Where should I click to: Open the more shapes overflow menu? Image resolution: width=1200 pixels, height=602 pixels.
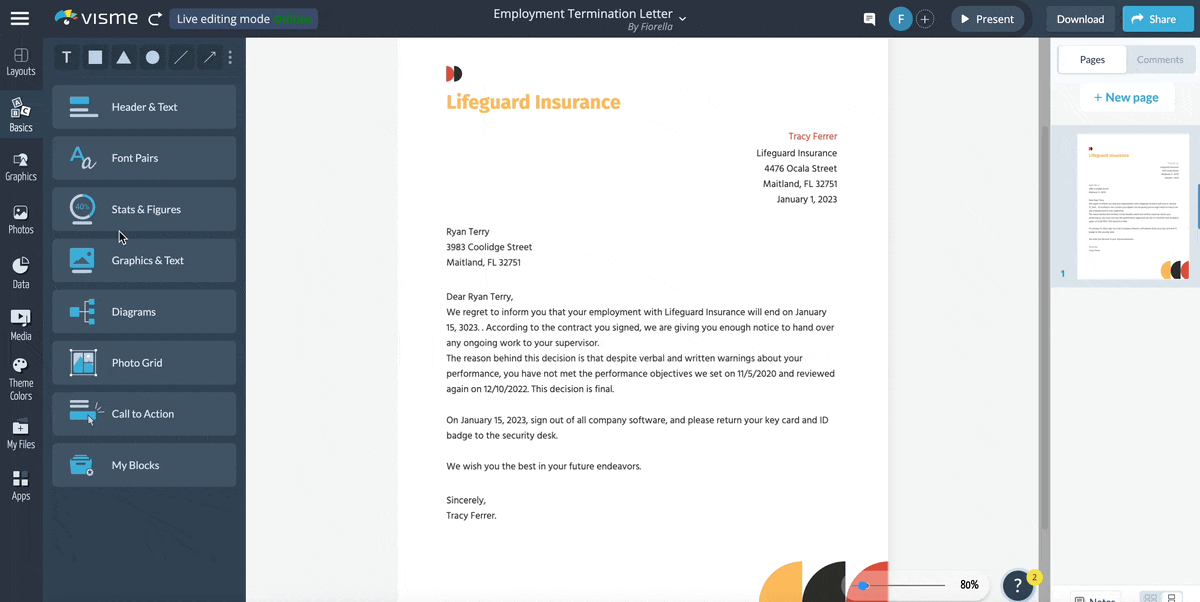click(x=230, y=57)
